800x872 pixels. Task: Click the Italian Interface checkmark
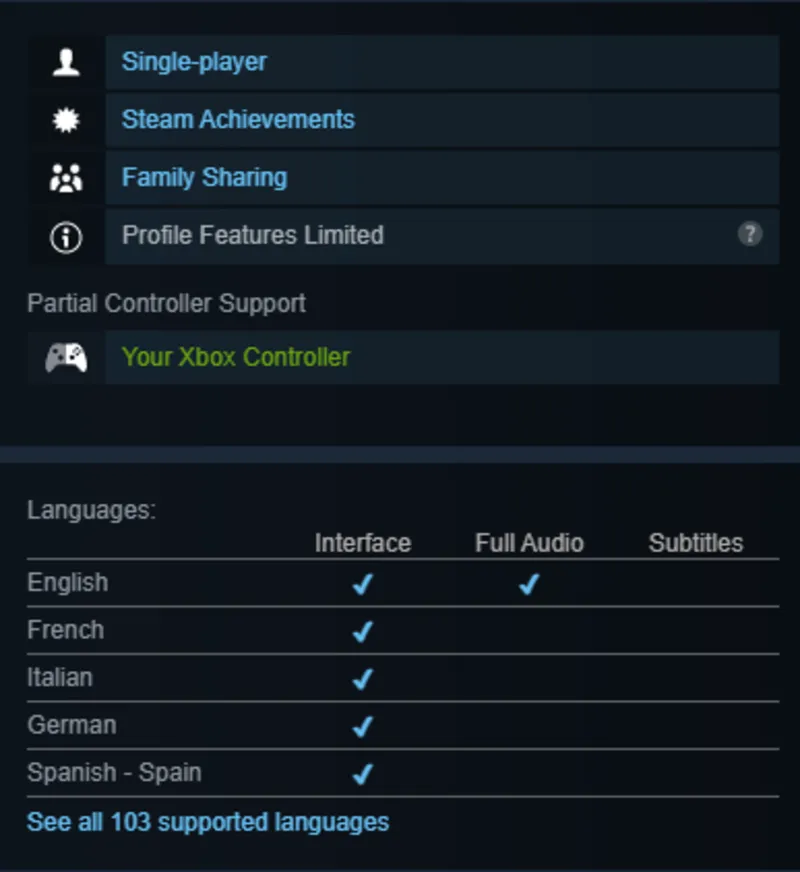[362, 679]
